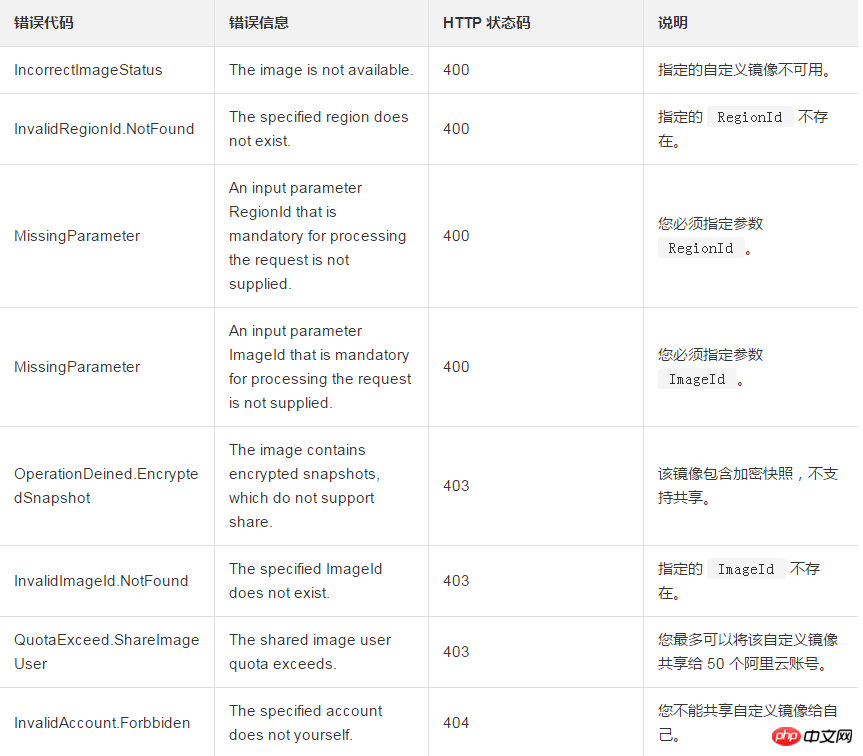Click 404 status in InvalidAccount.Forbbiden row
Image resolution: width=863 pixels, height=756 pixels.
tap(456, 723)
